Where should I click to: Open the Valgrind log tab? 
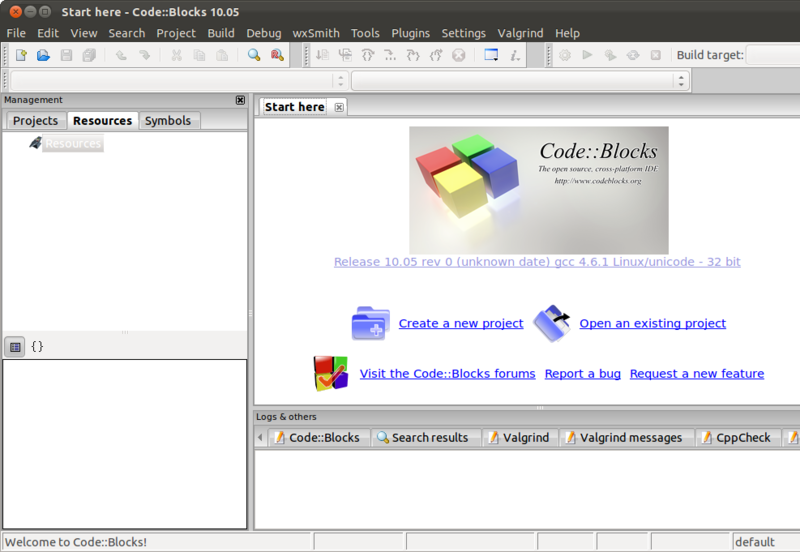519,438
